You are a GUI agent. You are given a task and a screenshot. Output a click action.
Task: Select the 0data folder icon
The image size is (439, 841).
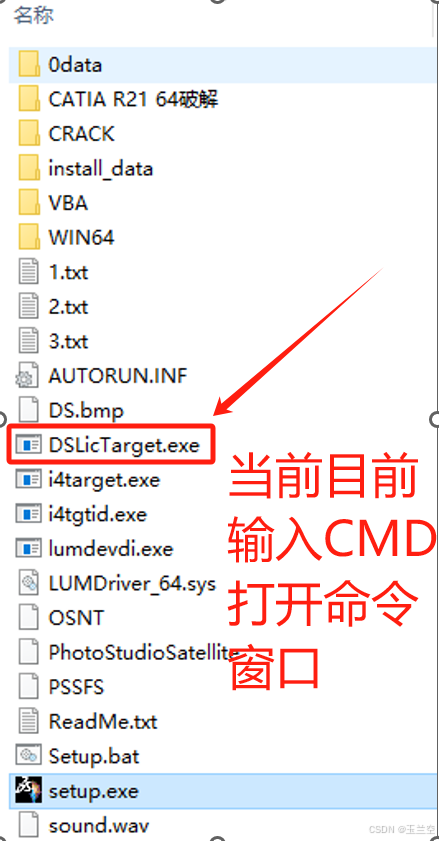coord(29,65)
